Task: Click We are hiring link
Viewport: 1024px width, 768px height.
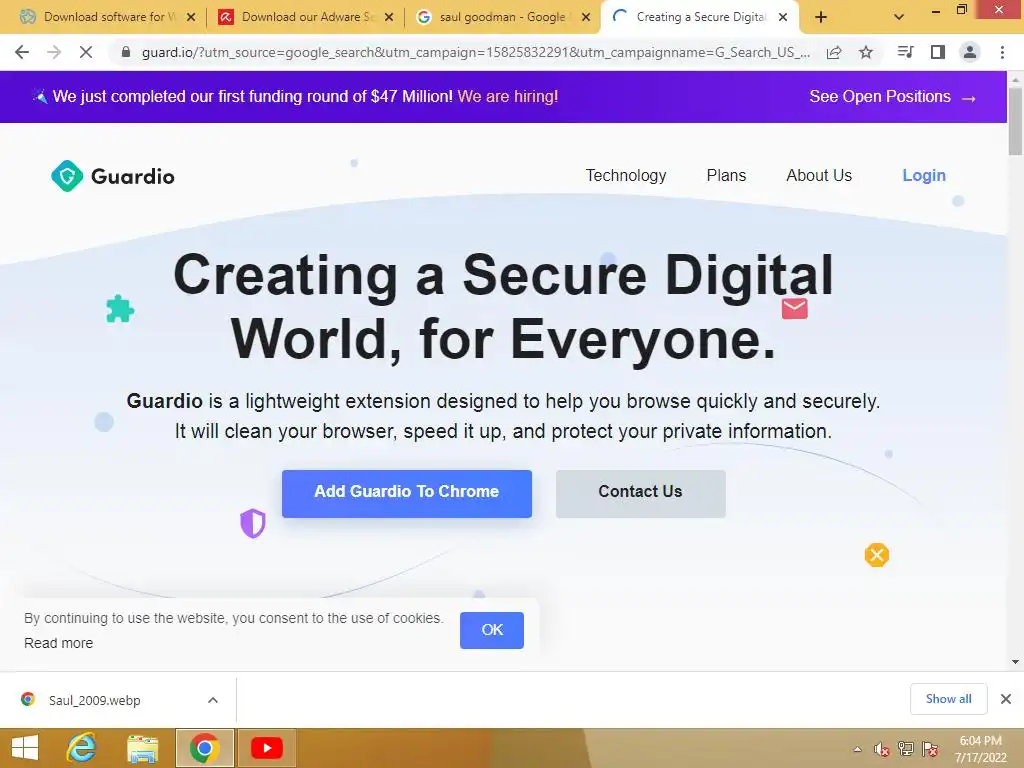Action: (508, 97)
